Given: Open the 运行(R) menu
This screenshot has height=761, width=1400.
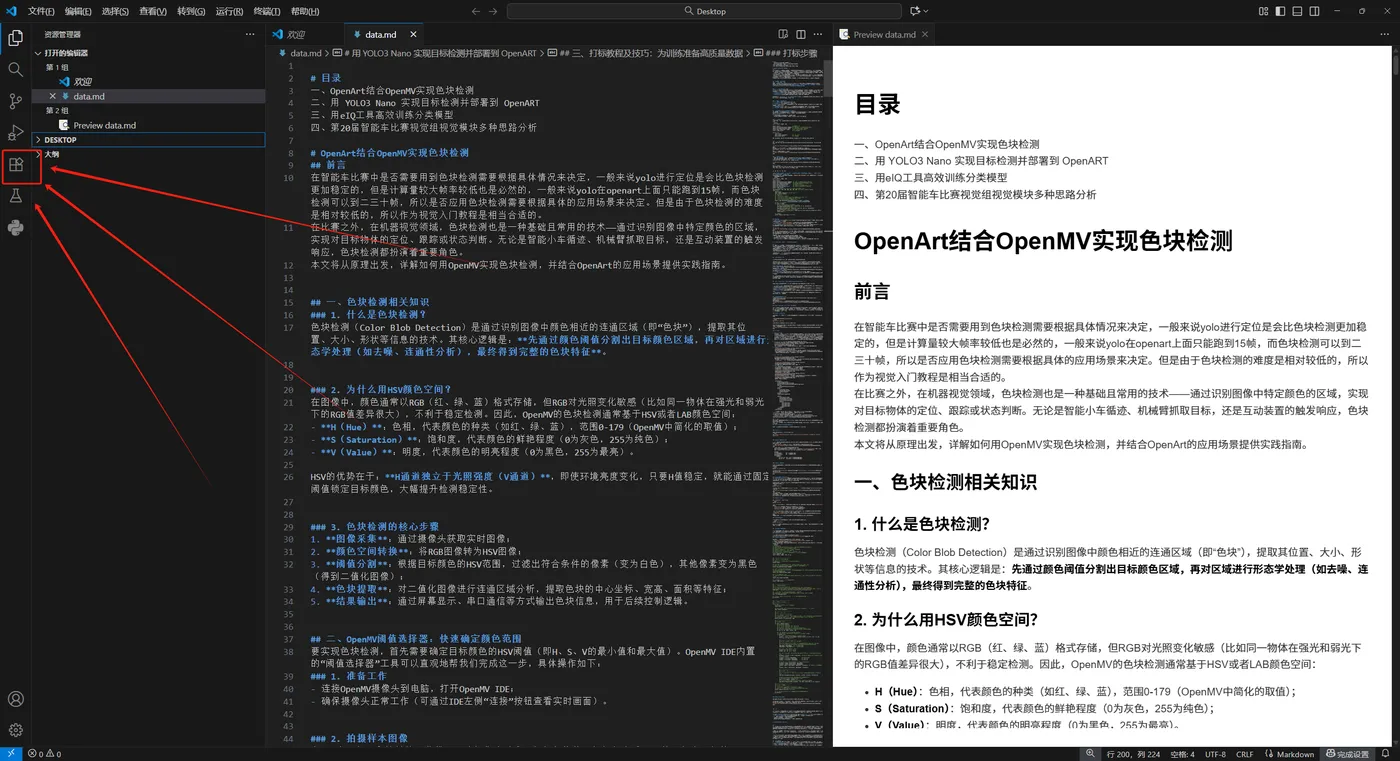Looking at the screenshot, I should 229,11.
